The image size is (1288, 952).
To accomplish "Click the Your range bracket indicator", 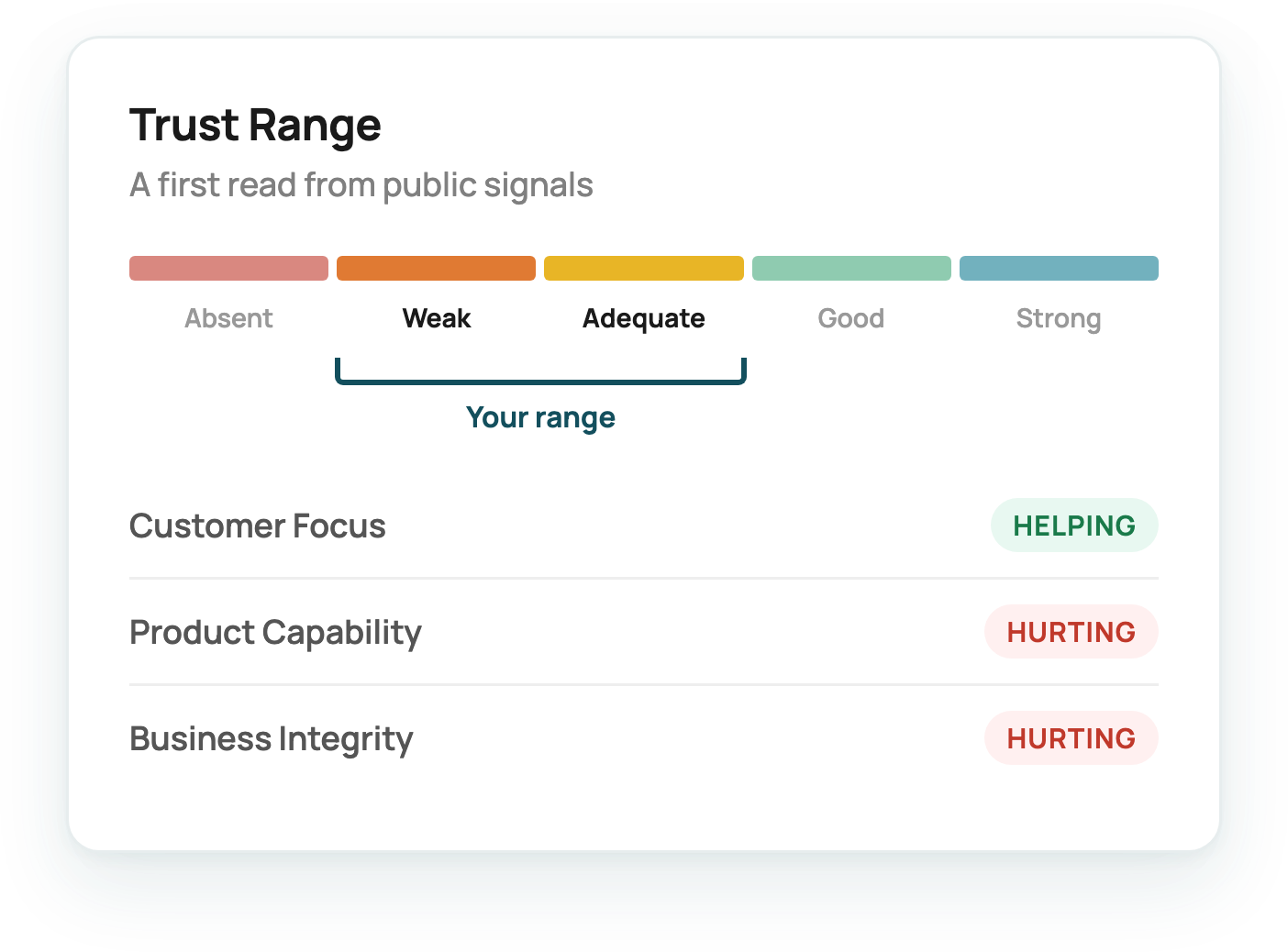I will 541,371.
